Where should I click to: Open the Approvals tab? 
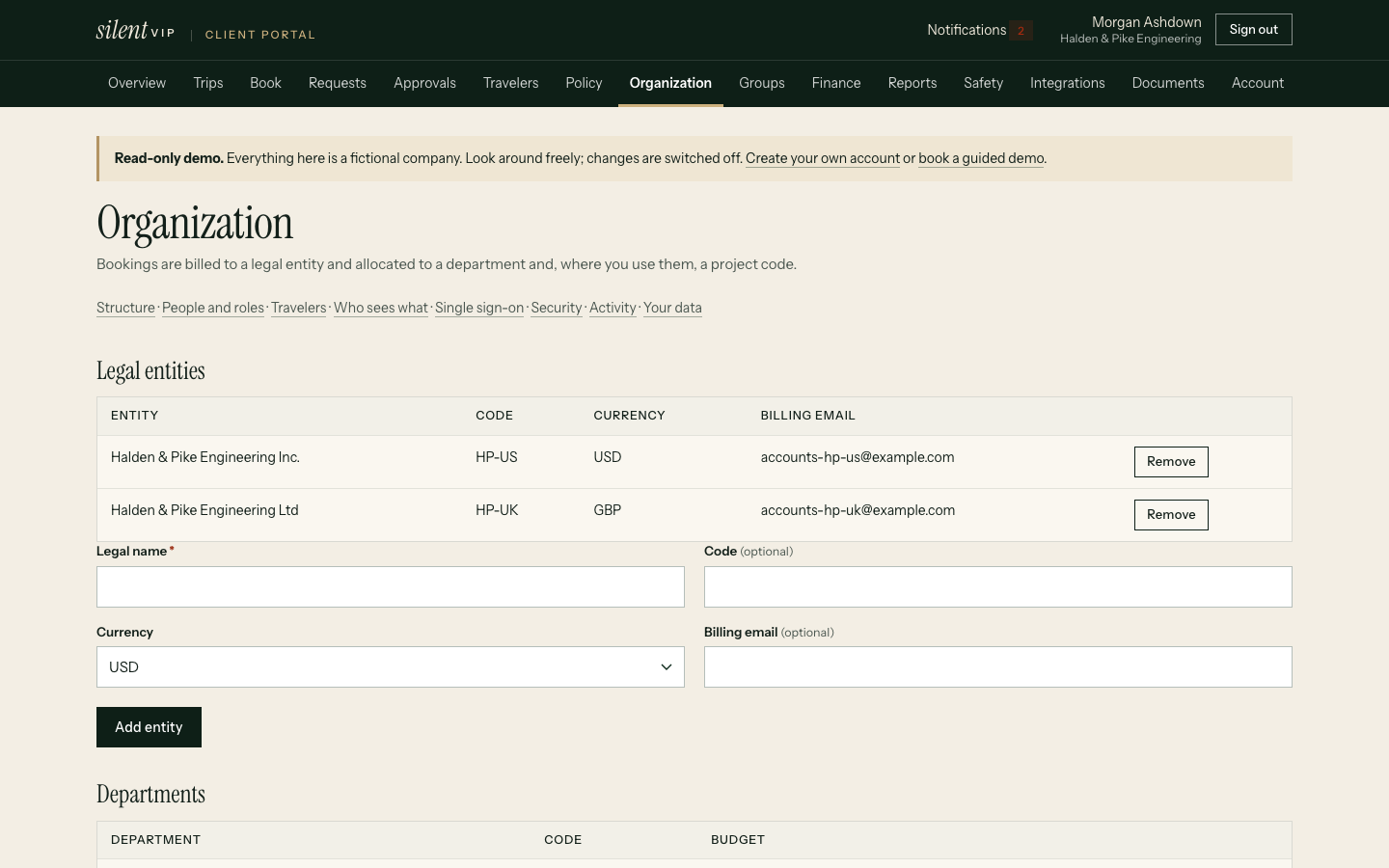coord(424,83)
